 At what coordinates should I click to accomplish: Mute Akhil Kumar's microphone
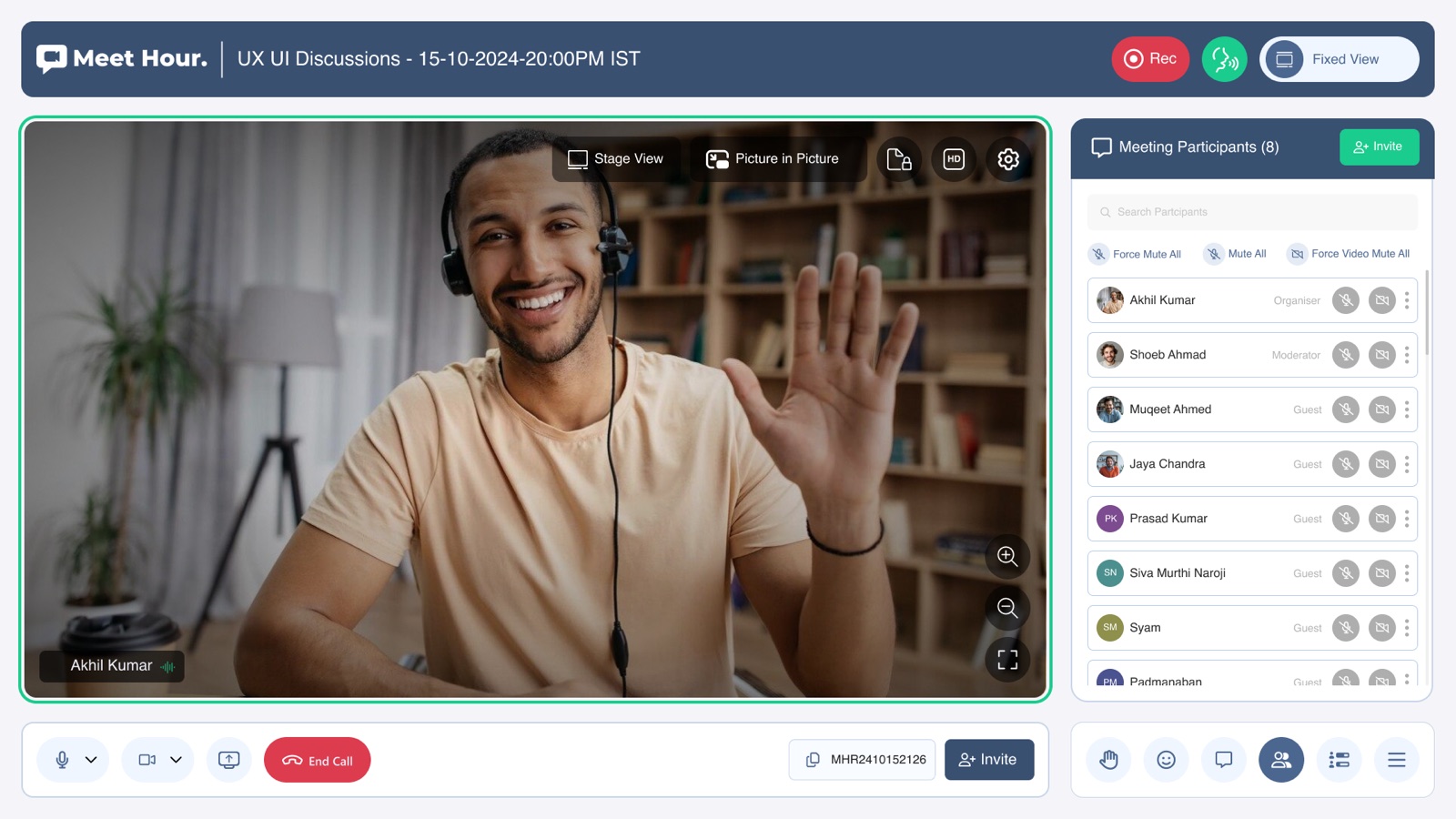point(1346,300)
